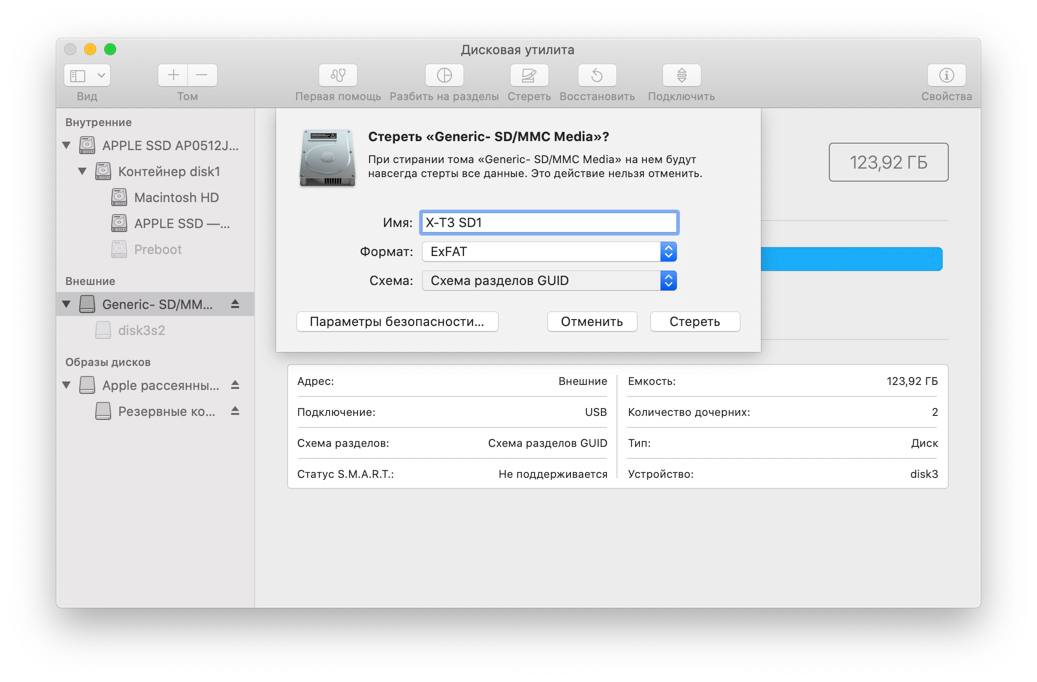The image size is (1037, 682).
Task: Click the Стереть confirm button
Action: point(694,321)
